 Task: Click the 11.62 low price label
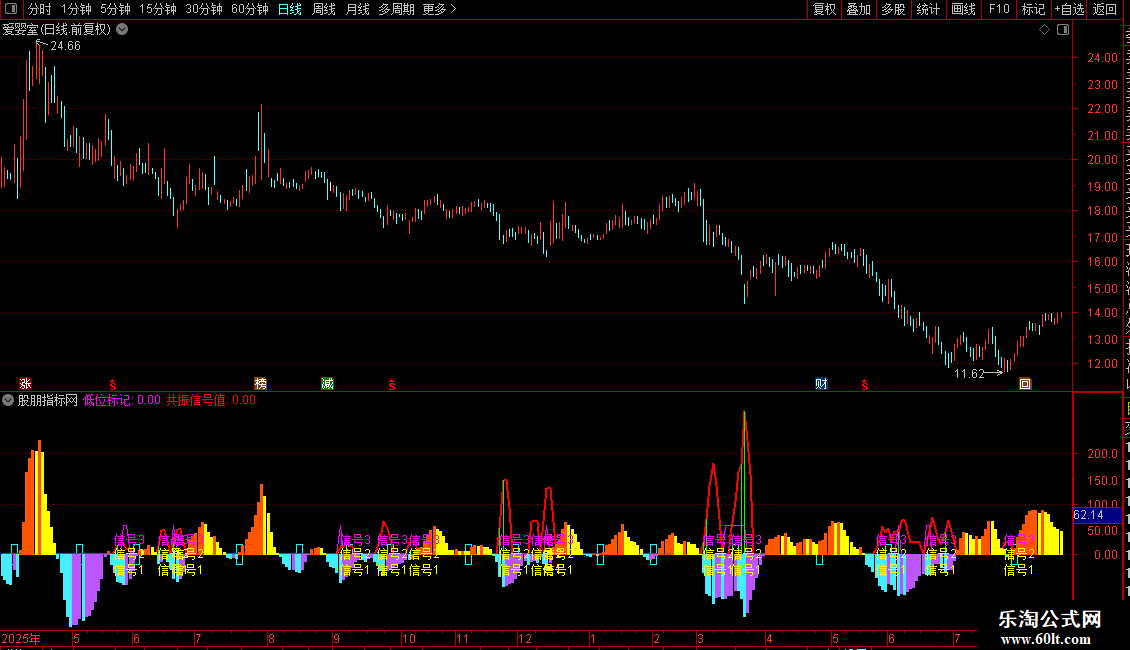(969, 373)
